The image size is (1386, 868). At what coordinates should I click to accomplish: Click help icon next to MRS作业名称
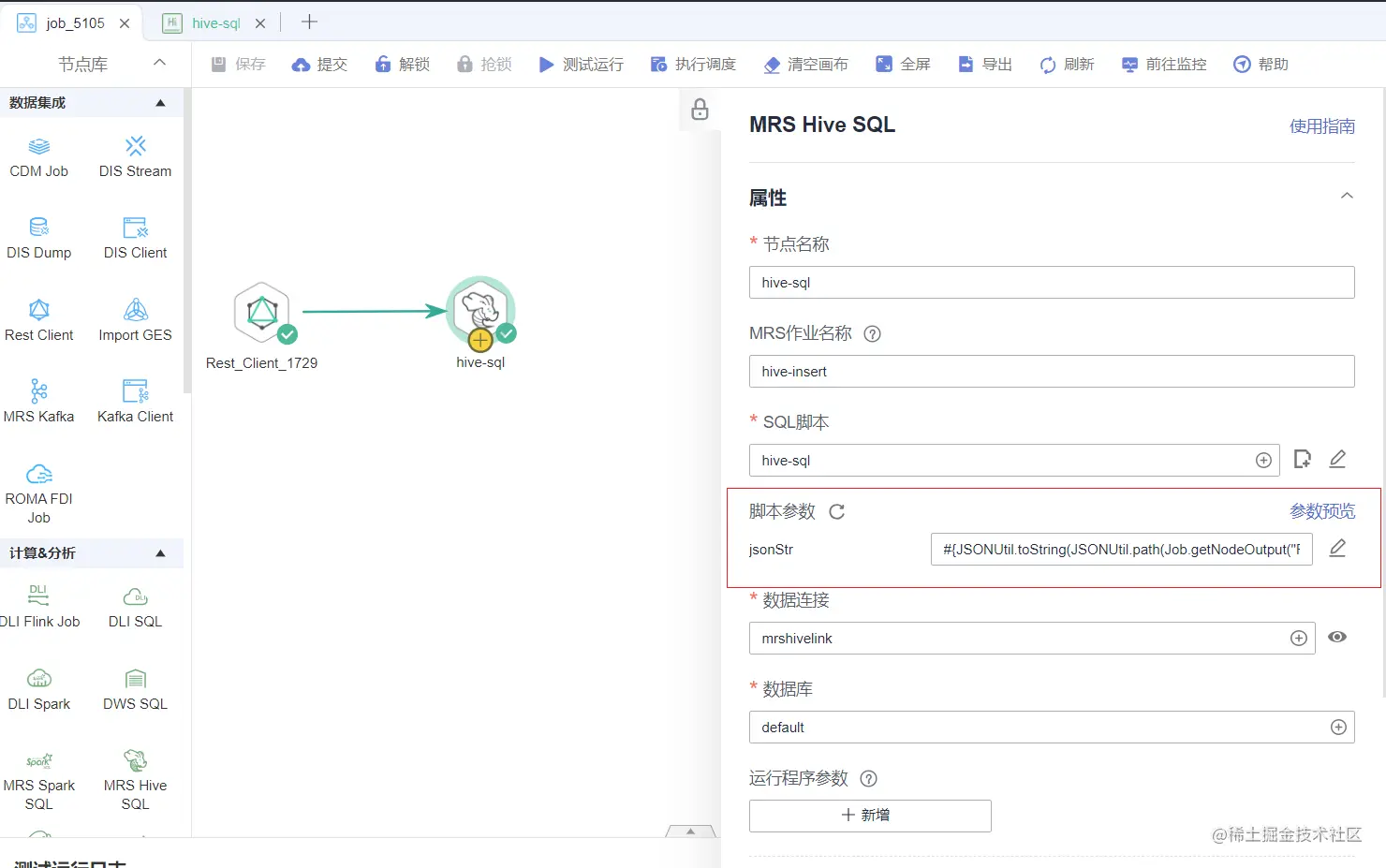tap(872, 333)
